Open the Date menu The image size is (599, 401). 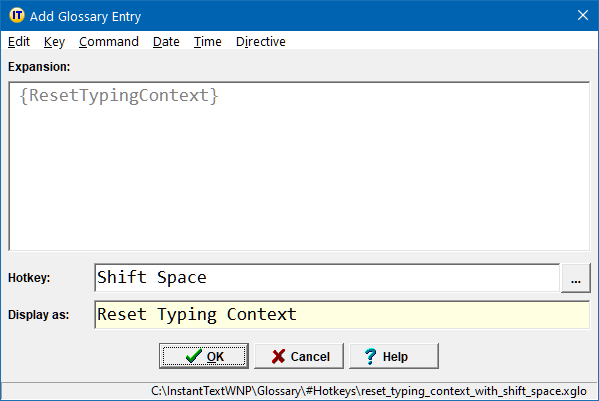coord(166,41)
